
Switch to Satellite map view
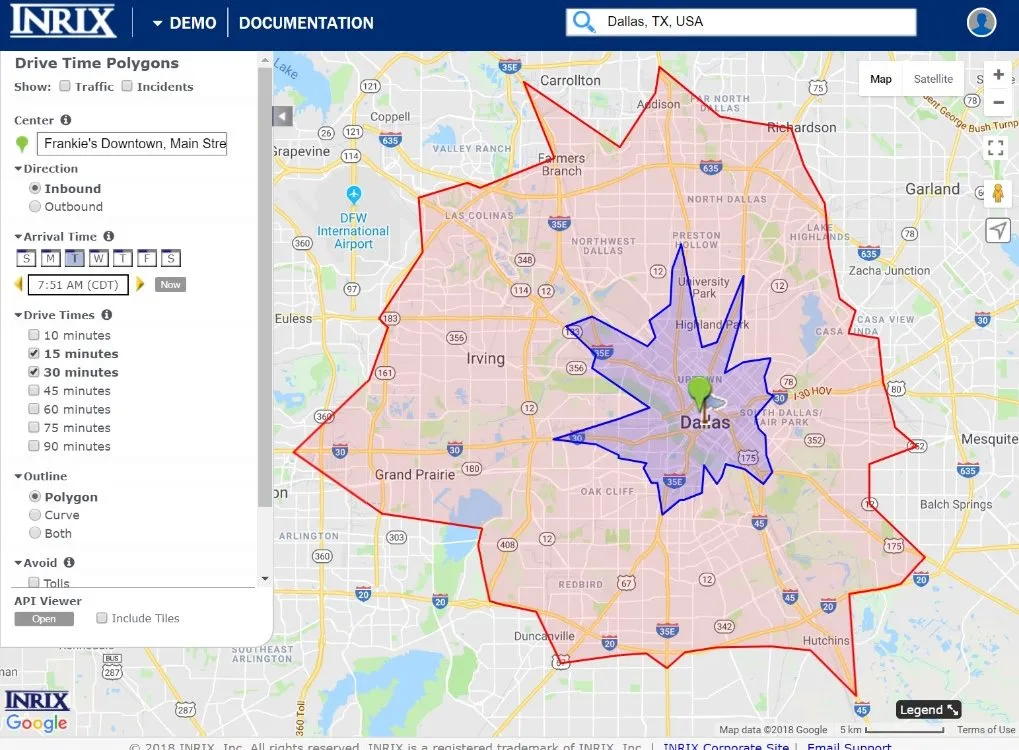pos(933,79)
